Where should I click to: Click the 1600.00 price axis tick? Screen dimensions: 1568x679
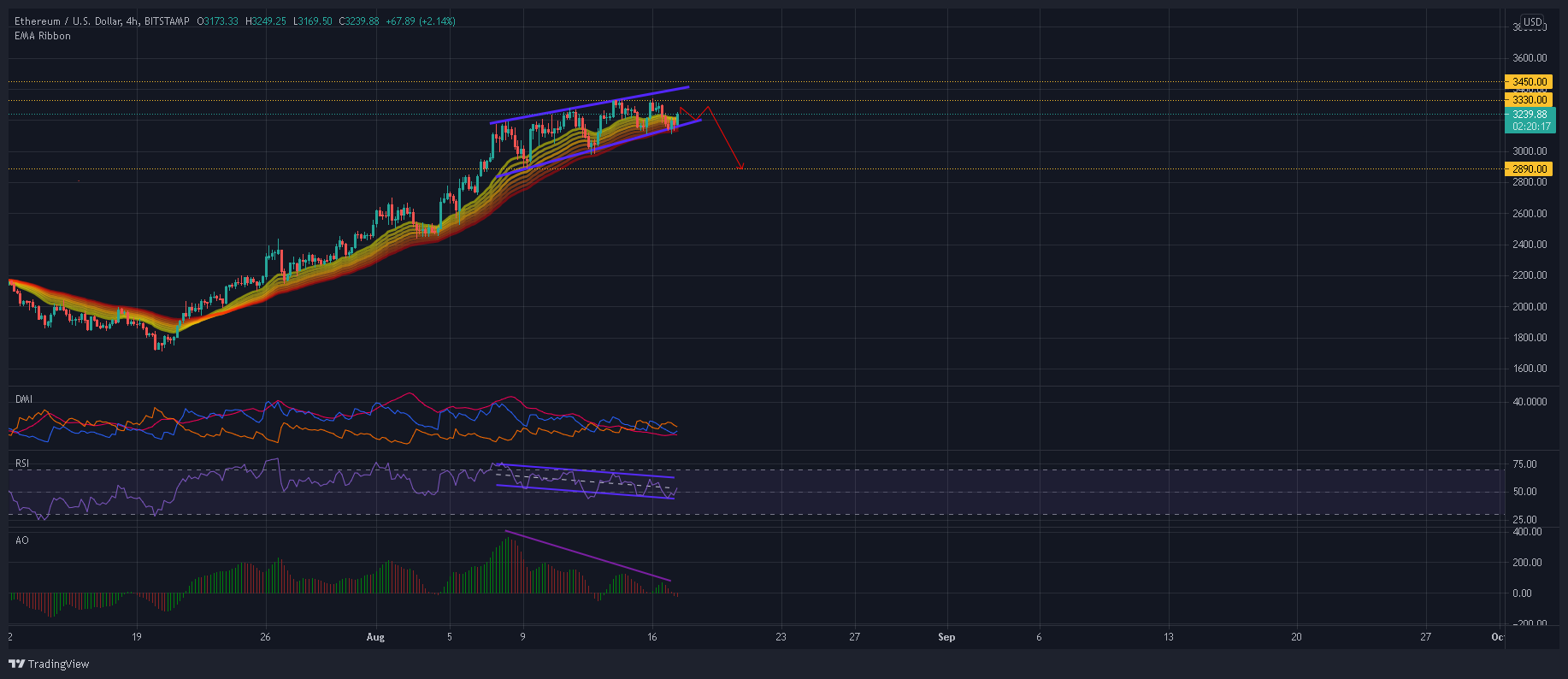pyautogui.click(x=1530, y=369)
